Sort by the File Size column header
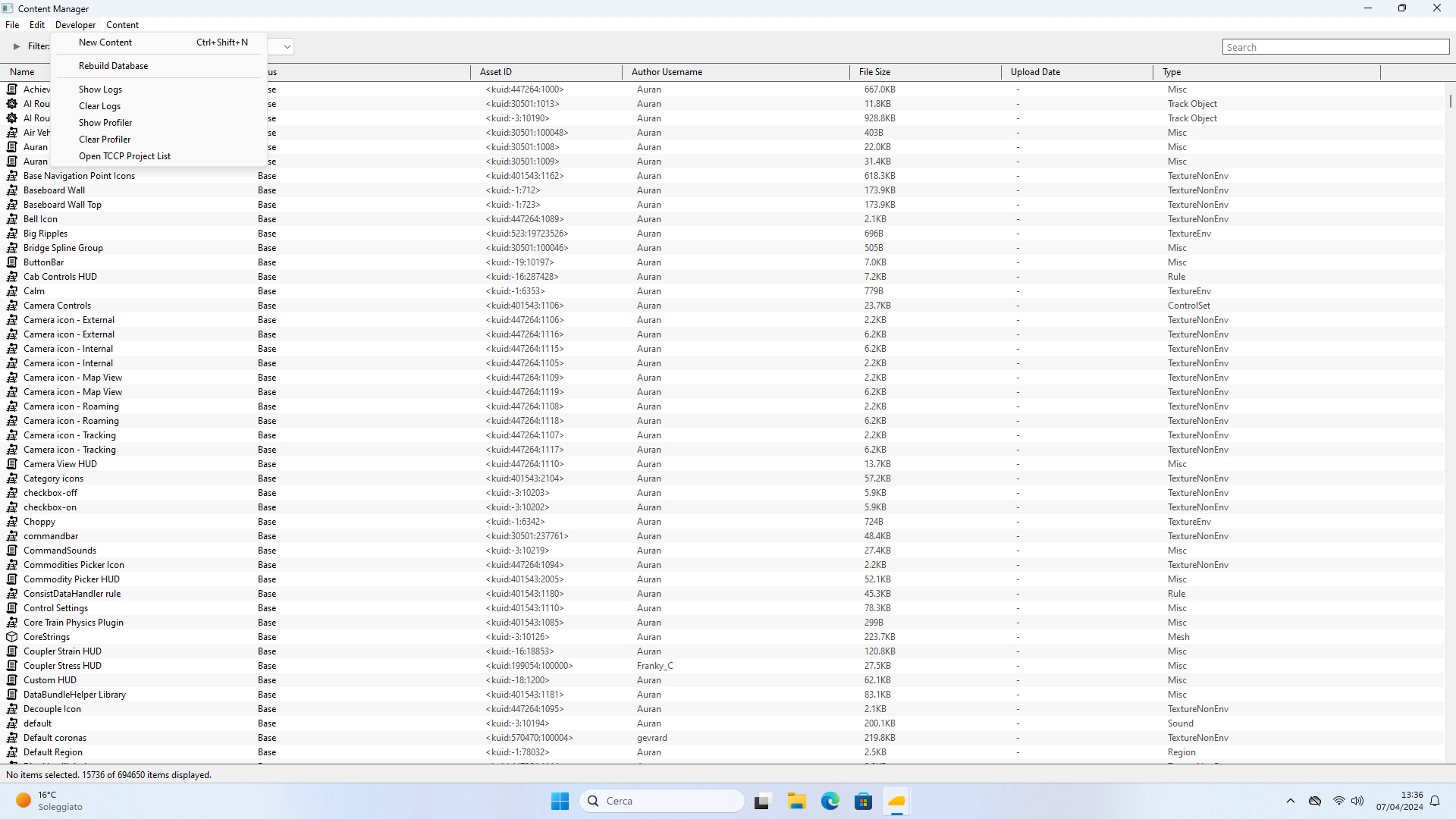The image size is (1456, 819). coord(925,72)
